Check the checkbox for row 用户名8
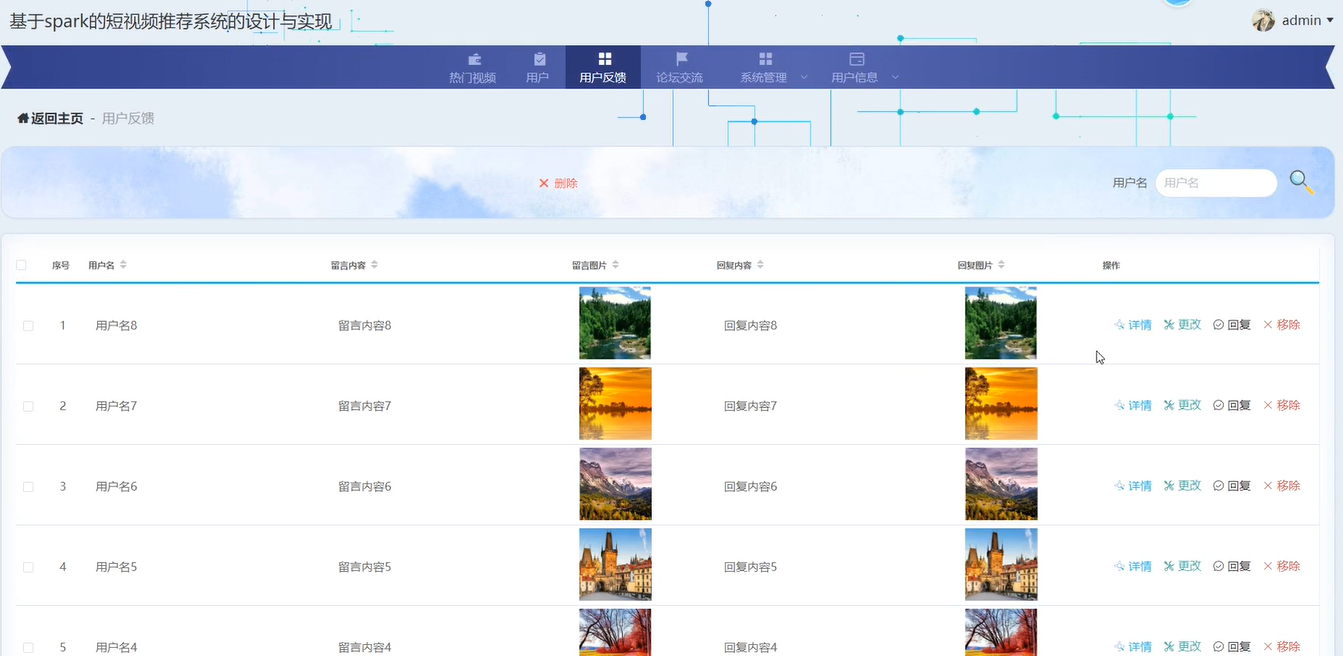The width and height of the screenshot is (1343, 656). (28, 326)
